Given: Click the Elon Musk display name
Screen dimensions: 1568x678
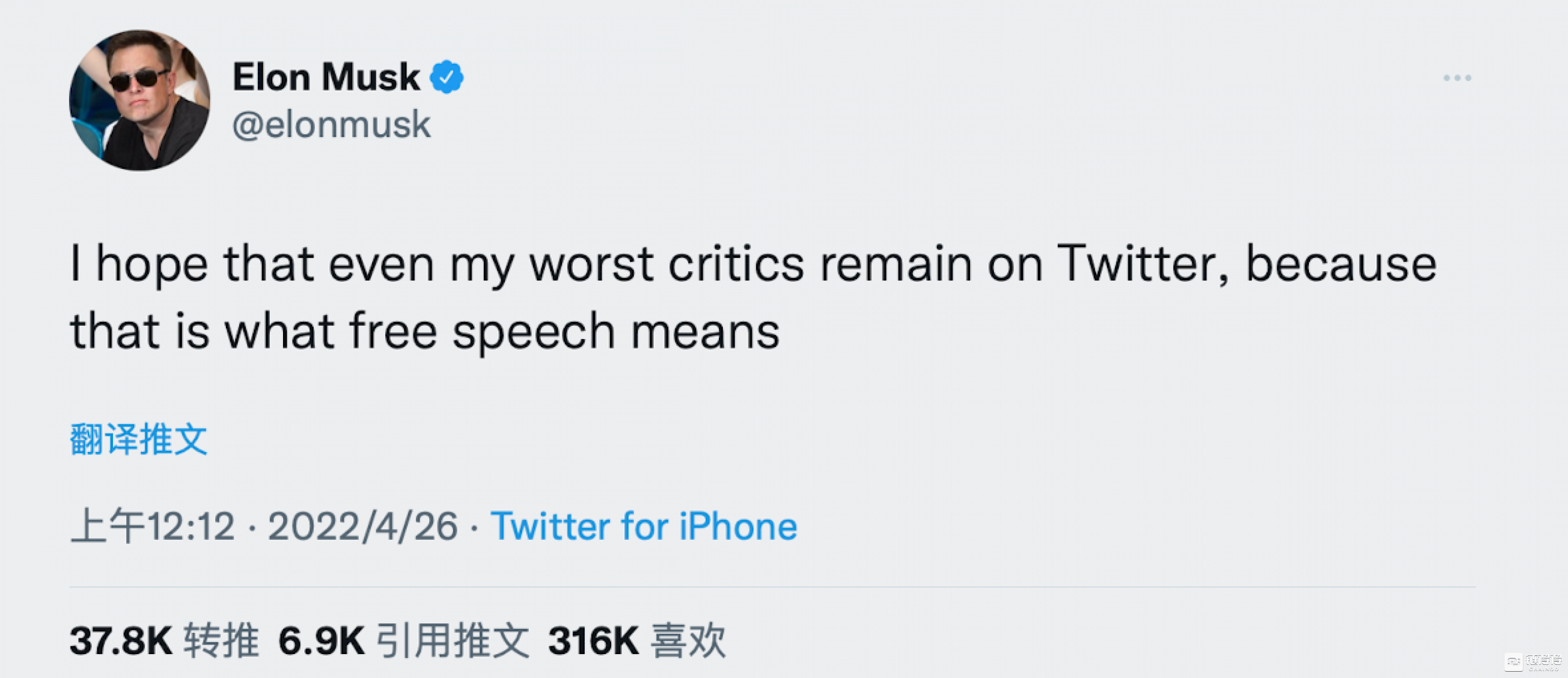Looking at the screenshot, I should point(326,77).
